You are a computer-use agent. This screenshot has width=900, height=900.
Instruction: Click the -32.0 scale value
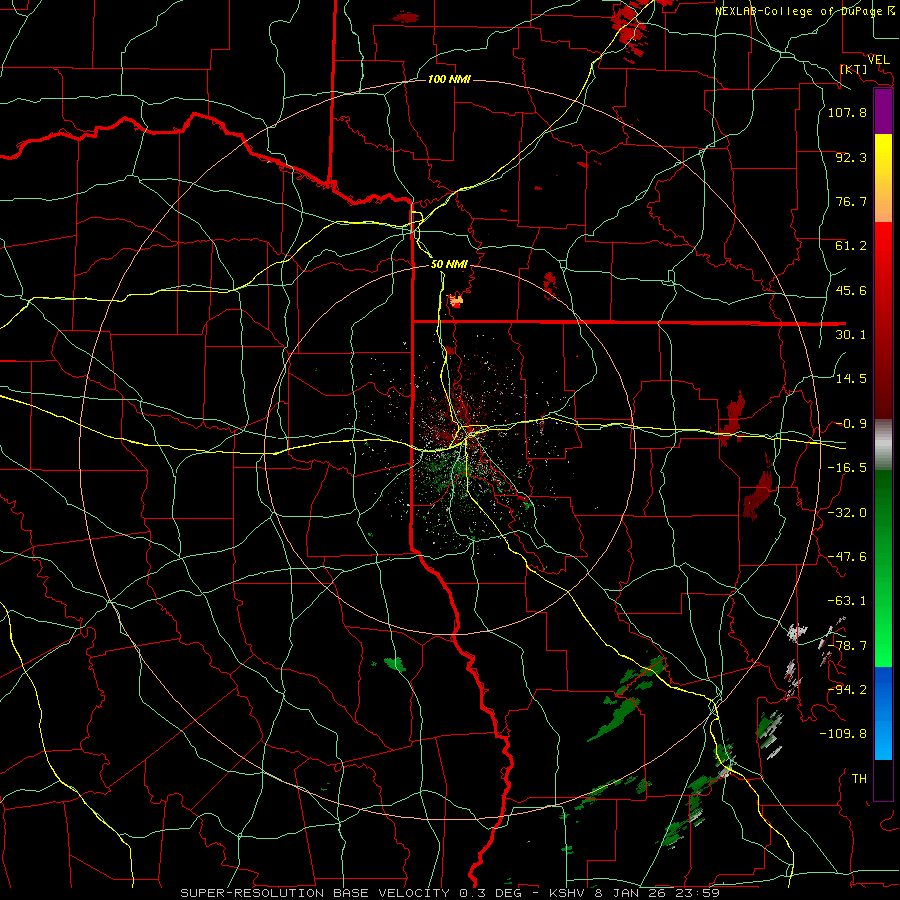(847, 513)
